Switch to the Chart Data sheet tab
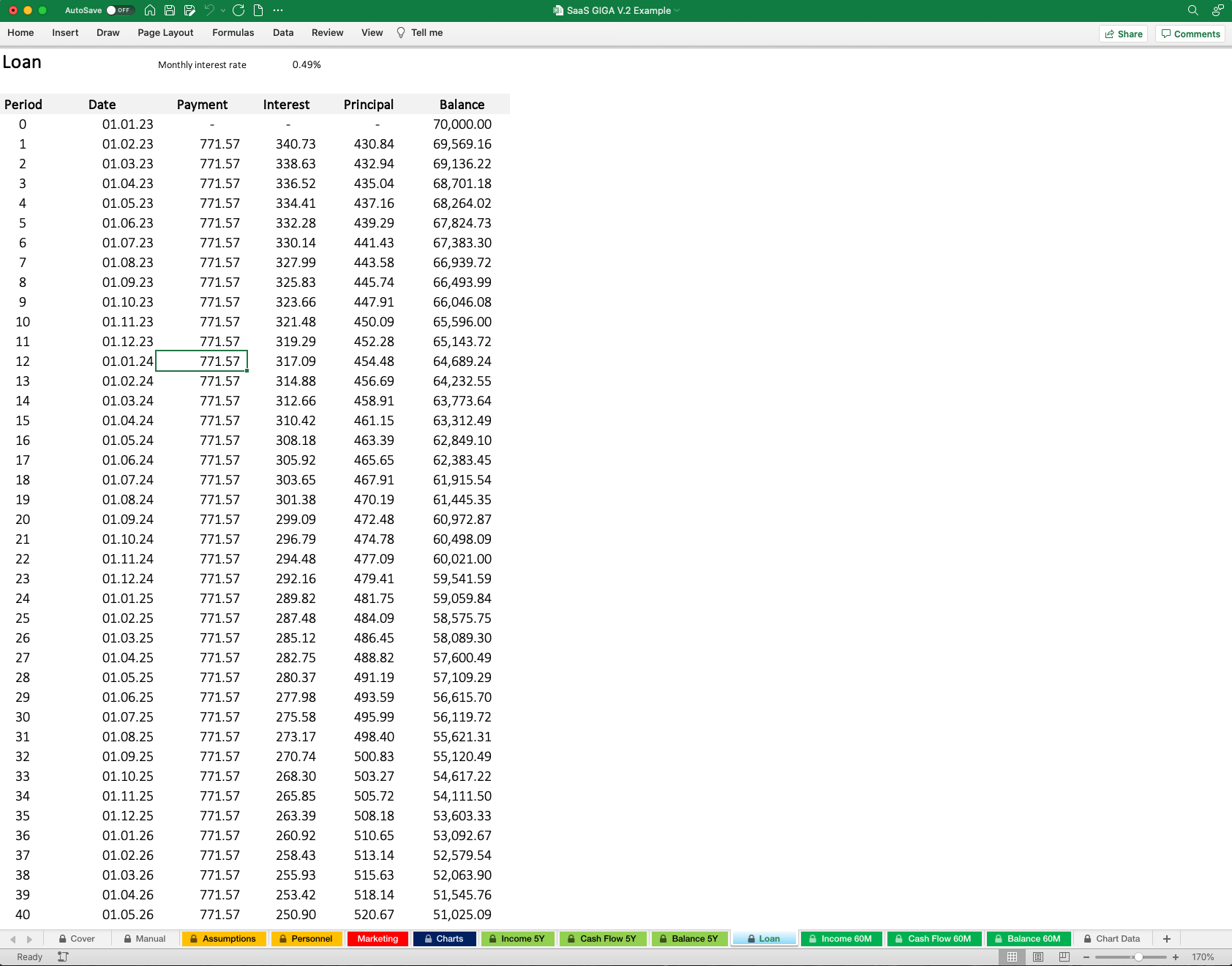 click(x=1113, y=939)
